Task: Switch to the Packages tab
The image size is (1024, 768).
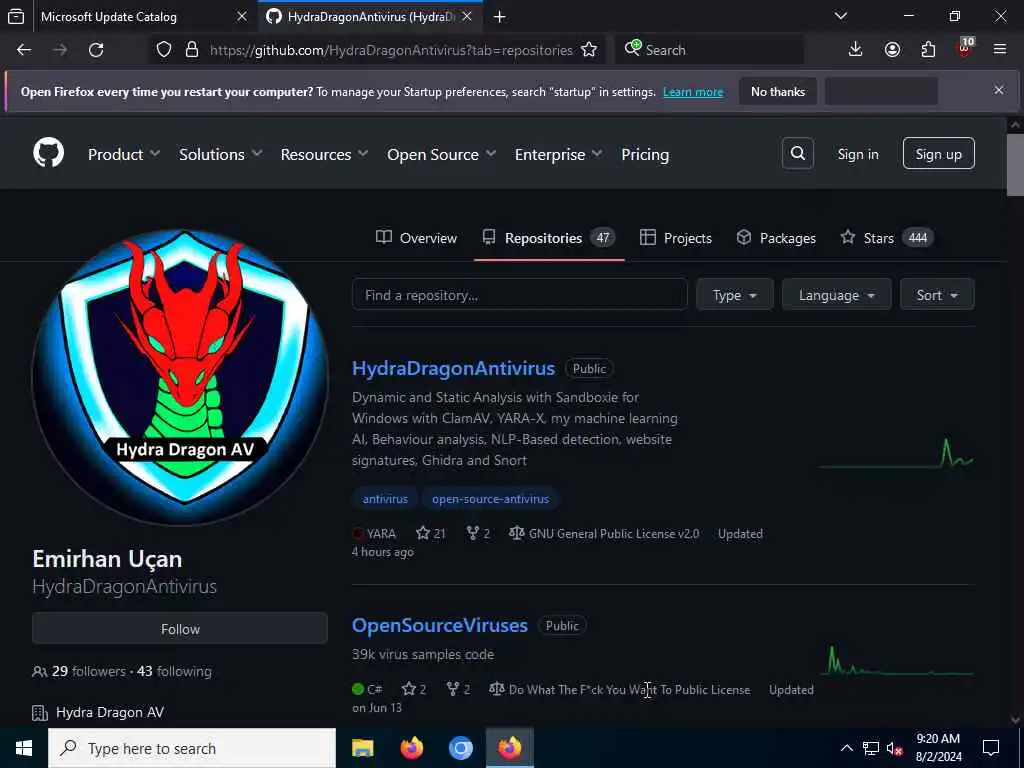Action: (x=776, y=238)
